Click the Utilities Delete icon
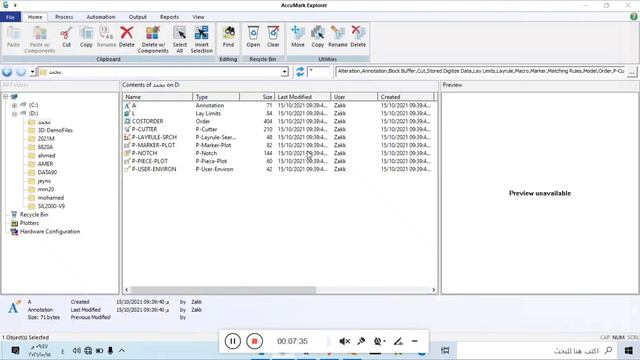This screenshot has height=360, width=640. pos(358,33)
